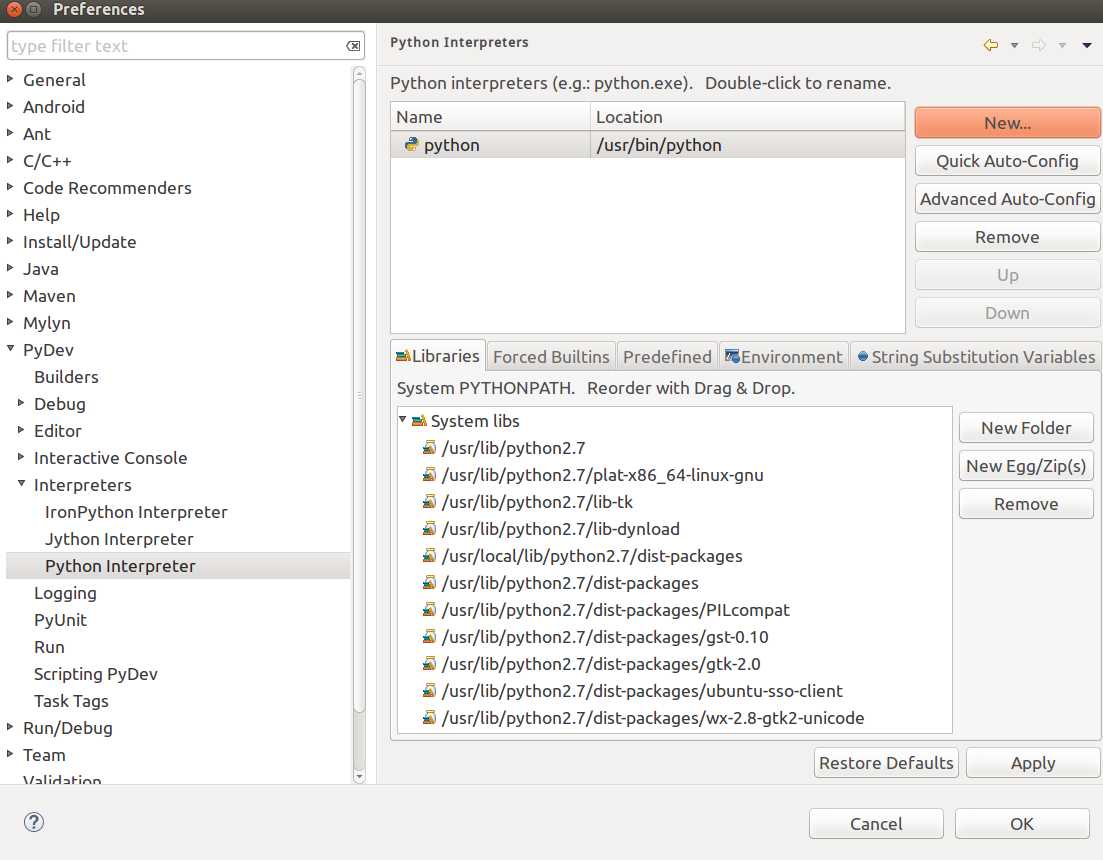The image size is (1103, 860).
Task: Apply the preference changes
Action: coord(1033,763)
